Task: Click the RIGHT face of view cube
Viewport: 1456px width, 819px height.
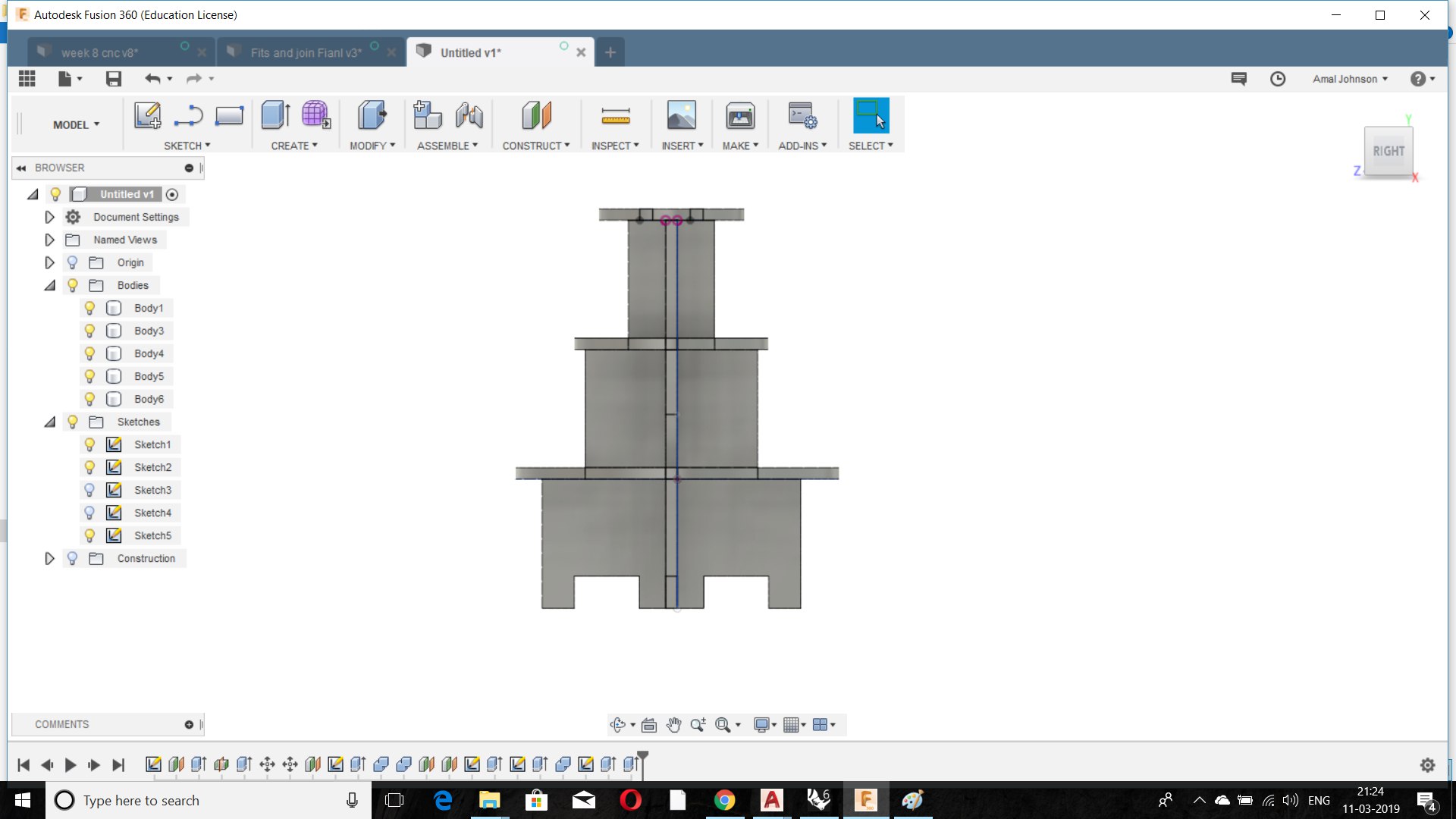Action: 1388,151
